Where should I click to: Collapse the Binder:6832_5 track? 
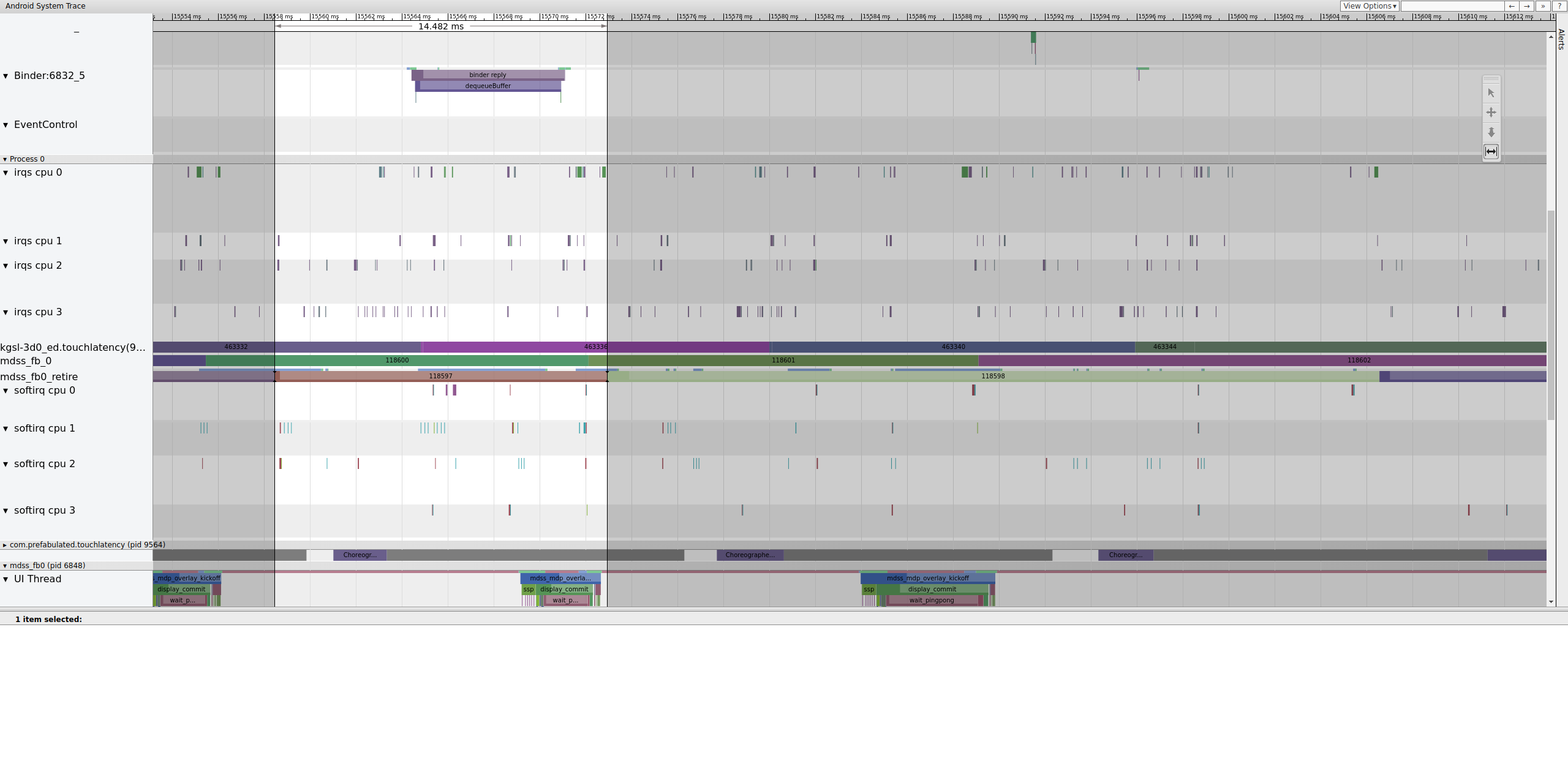point(6,76)
